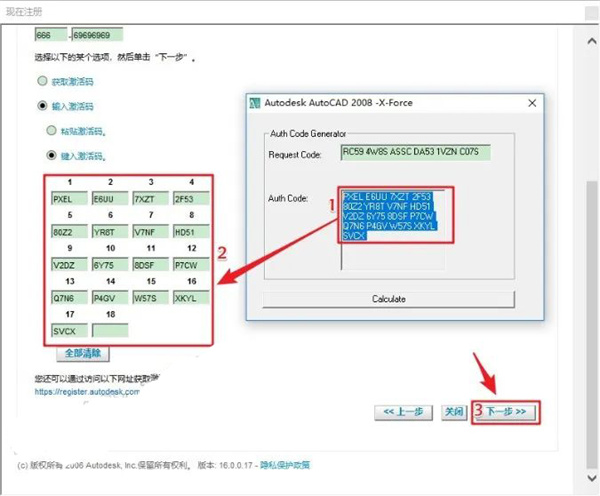Open the register.autodesk.com link
Screen dimensions: 600x496
(x=87, y=392)
